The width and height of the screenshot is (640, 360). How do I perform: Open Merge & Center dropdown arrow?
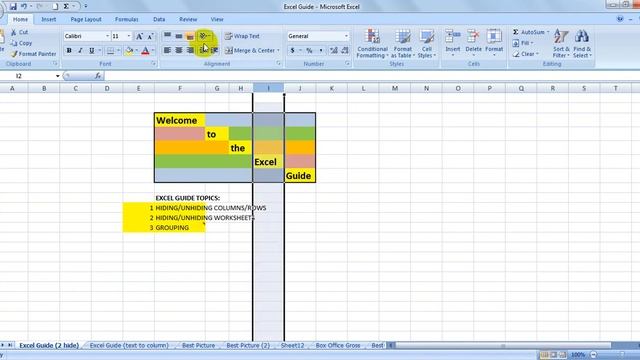click(278, 51)
